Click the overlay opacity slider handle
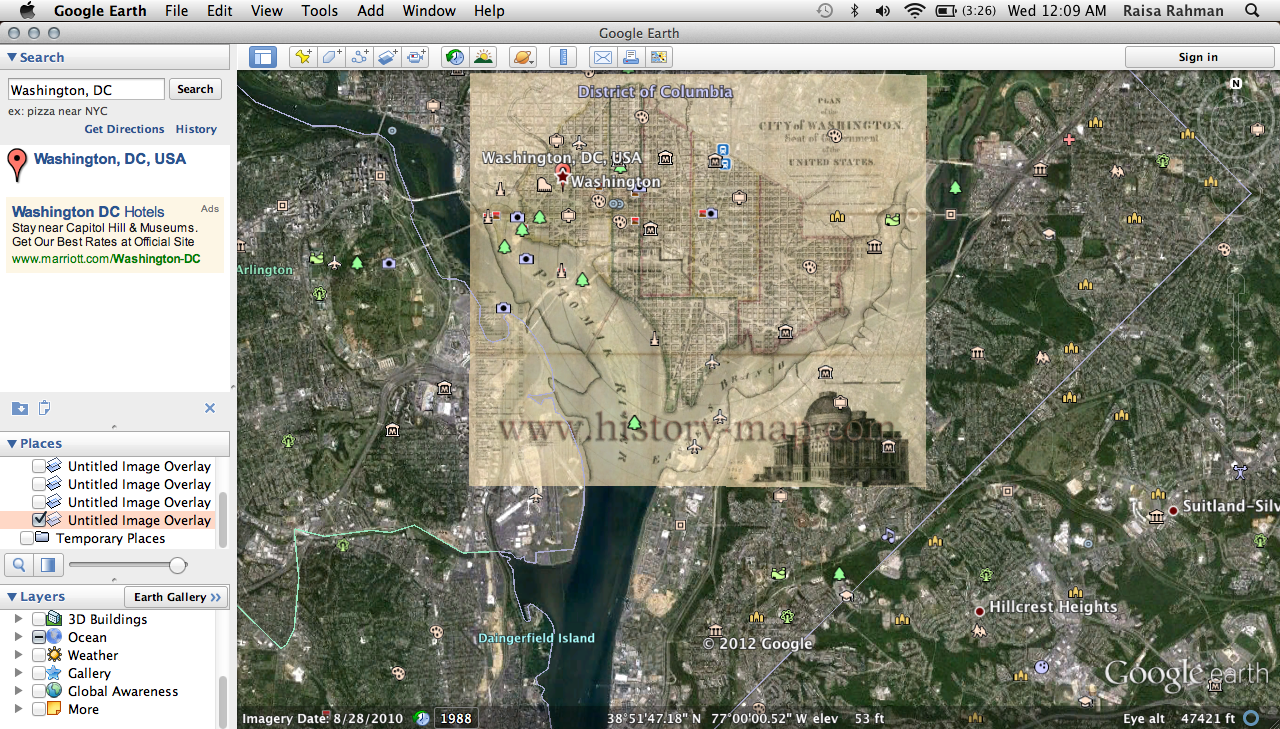The height and width of the screenshot is (729, 1280). click(178, 566)
